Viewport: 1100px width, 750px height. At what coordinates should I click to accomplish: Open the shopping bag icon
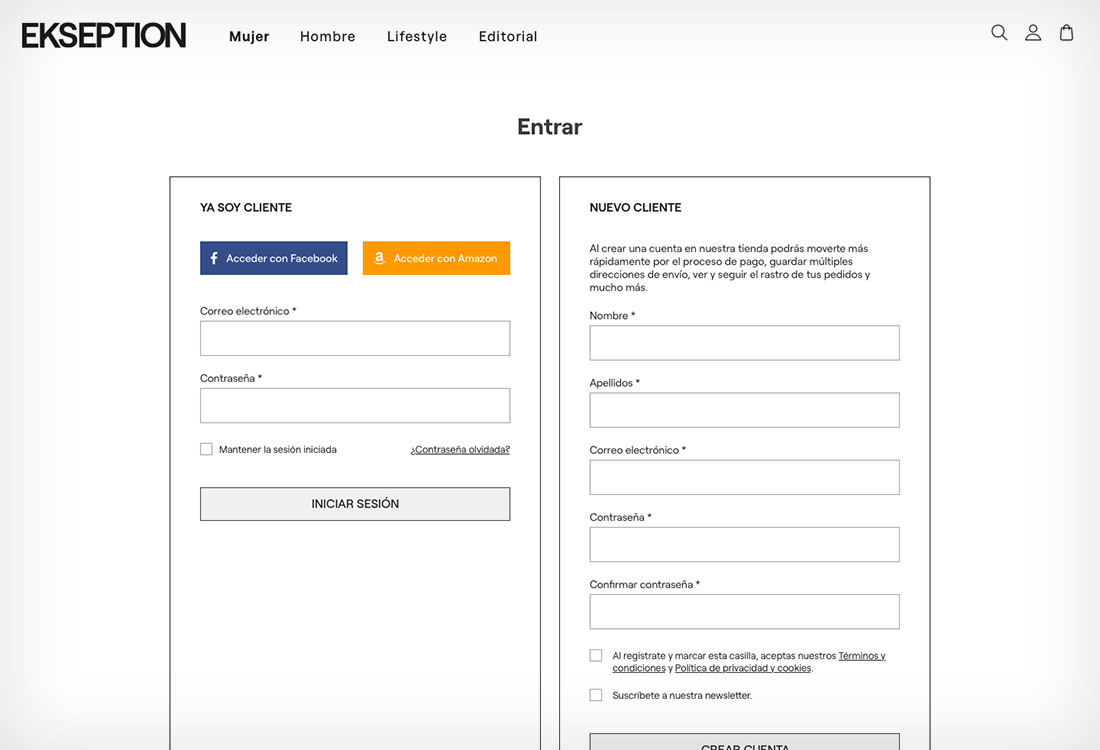click(1067, 33)
